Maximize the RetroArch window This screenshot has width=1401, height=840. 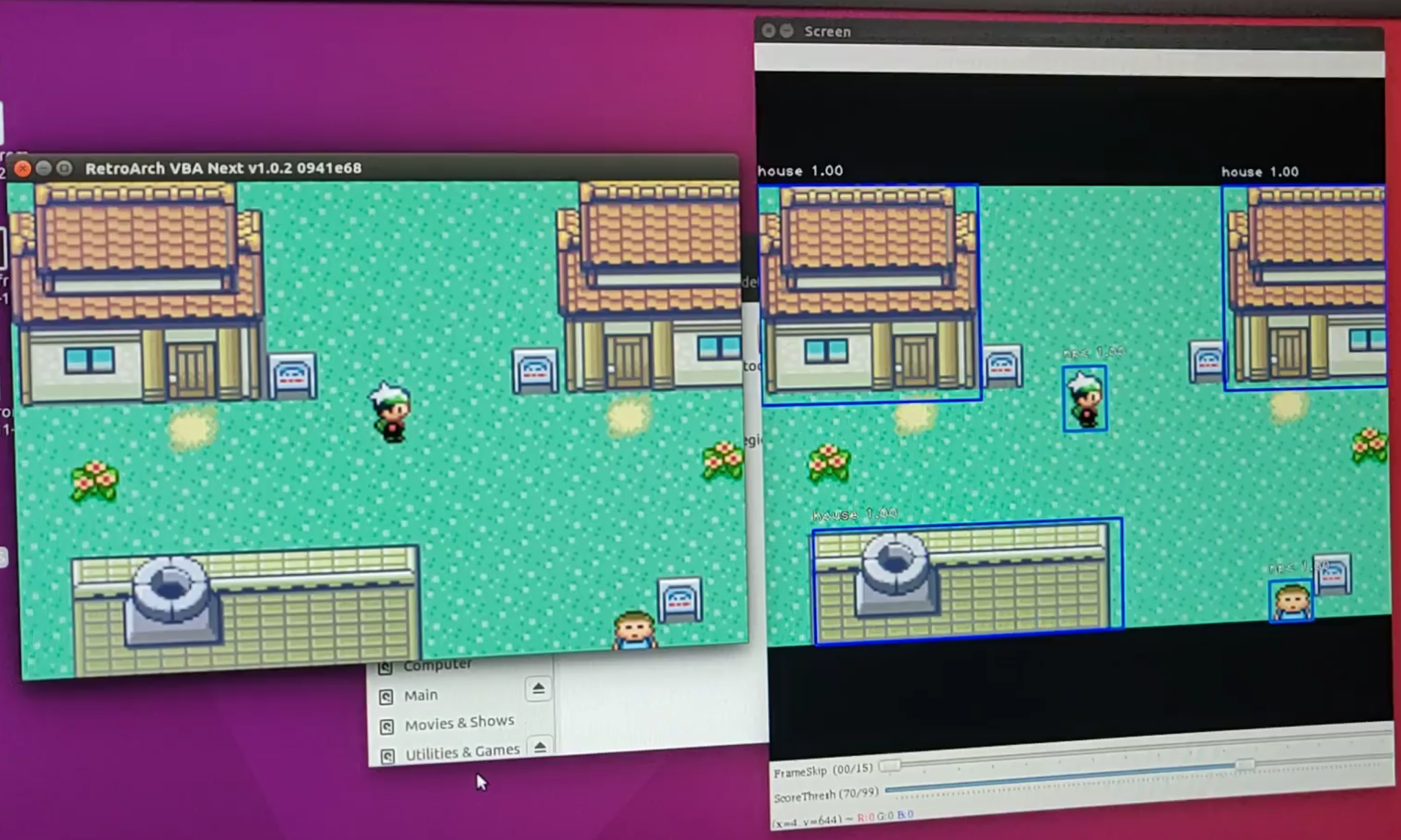click(65, 168)
